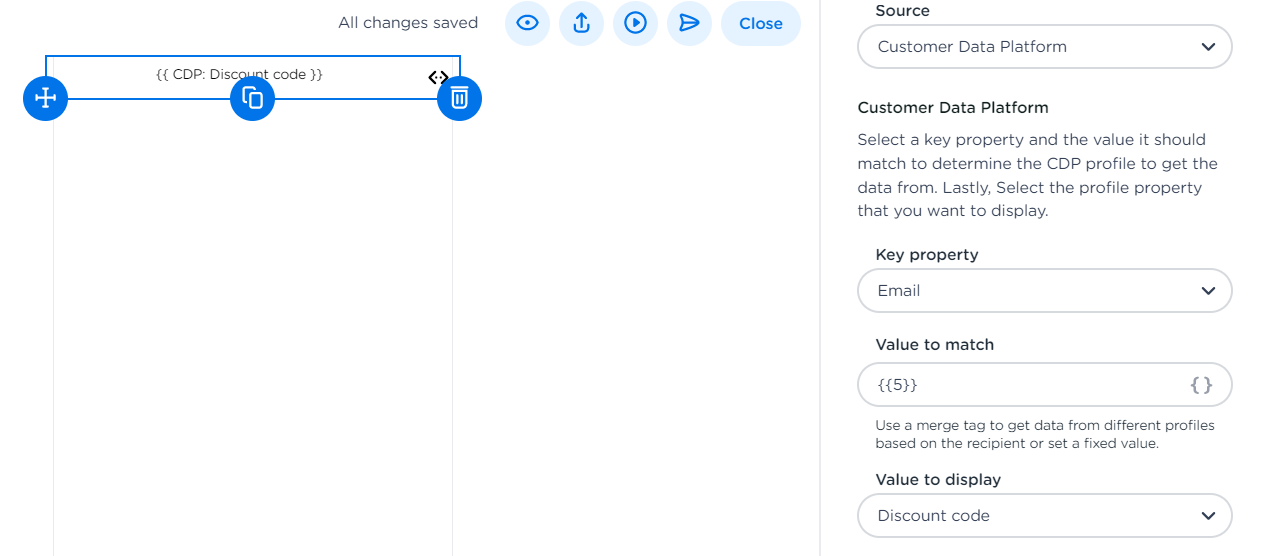The width and height of the screenshot is (1264, 556).
Task: Click the Close button
Action: tap(760, 23)
